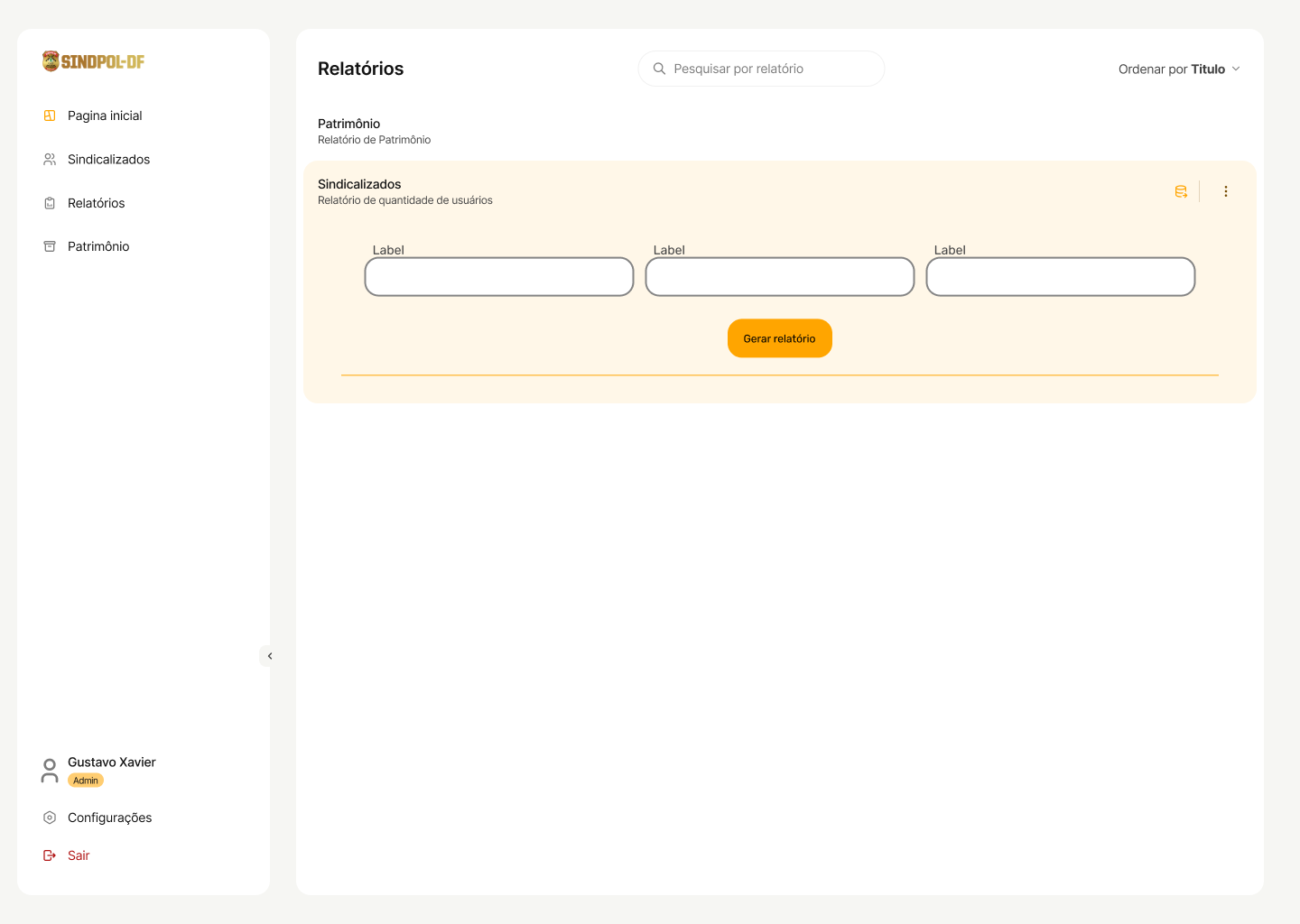Open Relatórios from the sidebar
This screenshot has width=1300, height=924.
[96, 203]
